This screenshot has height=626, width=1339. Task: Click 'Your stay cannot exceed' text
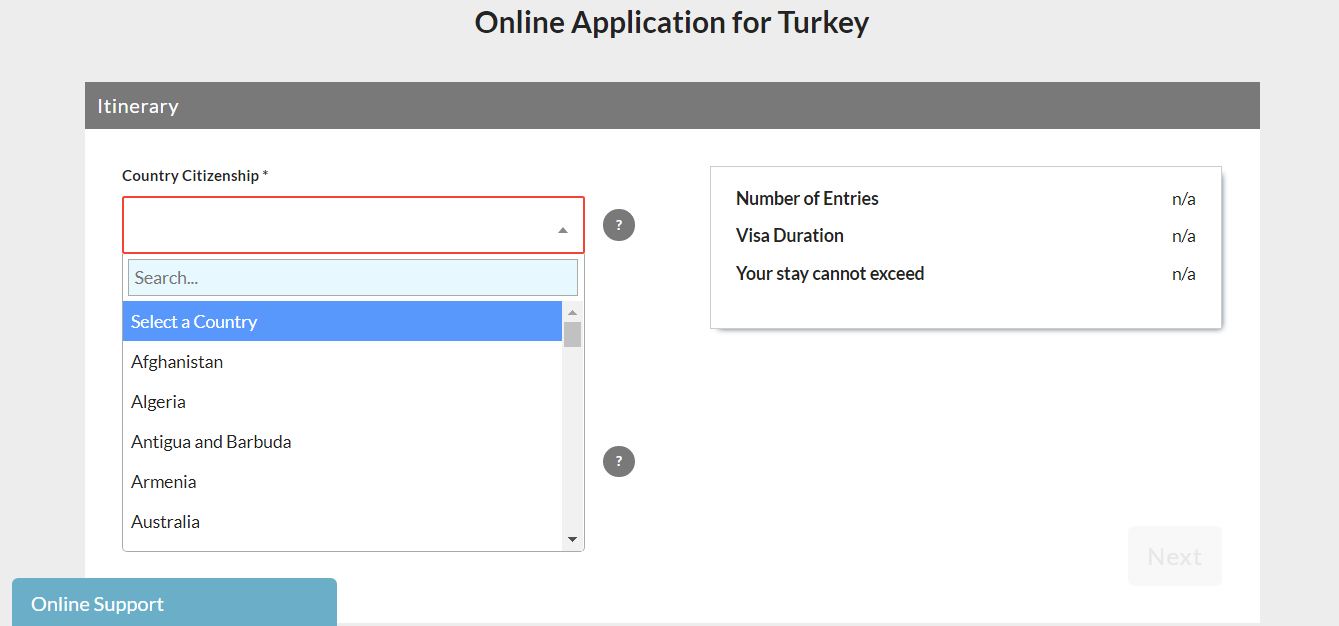tap(830, 273)
